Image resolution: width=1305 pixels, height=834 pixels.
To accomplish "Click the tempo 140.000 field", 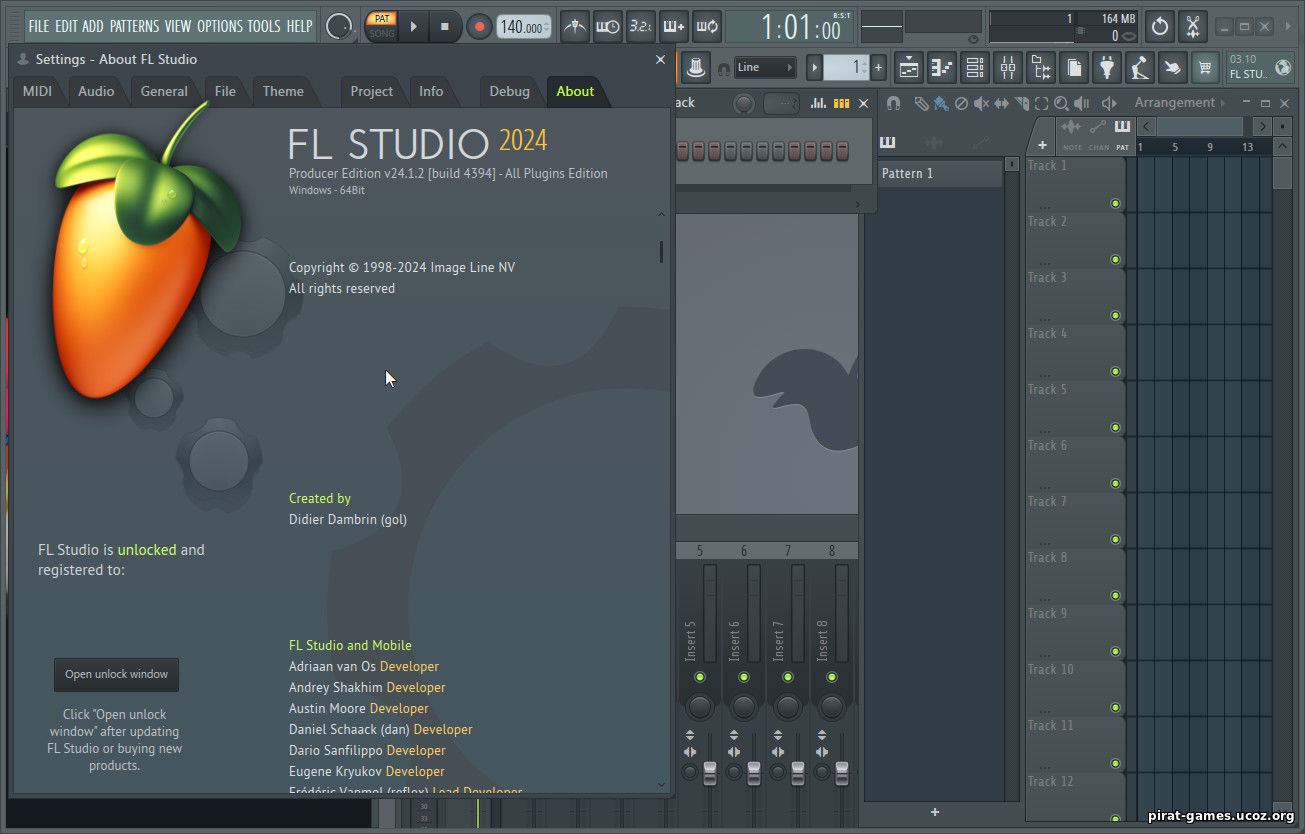I will coord(523,28).
